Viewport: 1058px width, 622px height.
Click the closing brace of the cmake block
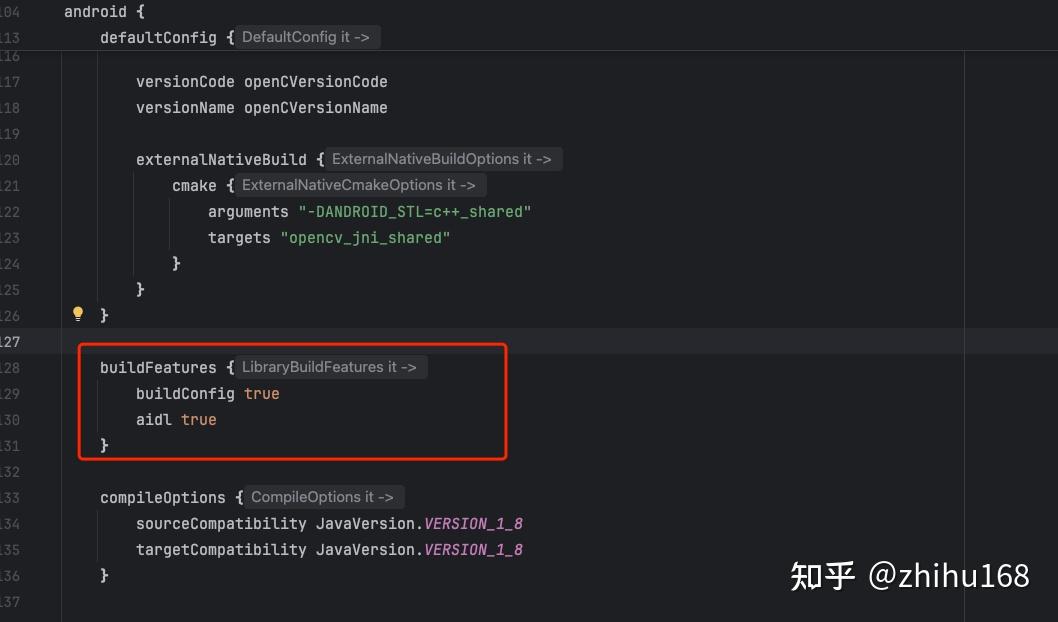tap(176, 263)
